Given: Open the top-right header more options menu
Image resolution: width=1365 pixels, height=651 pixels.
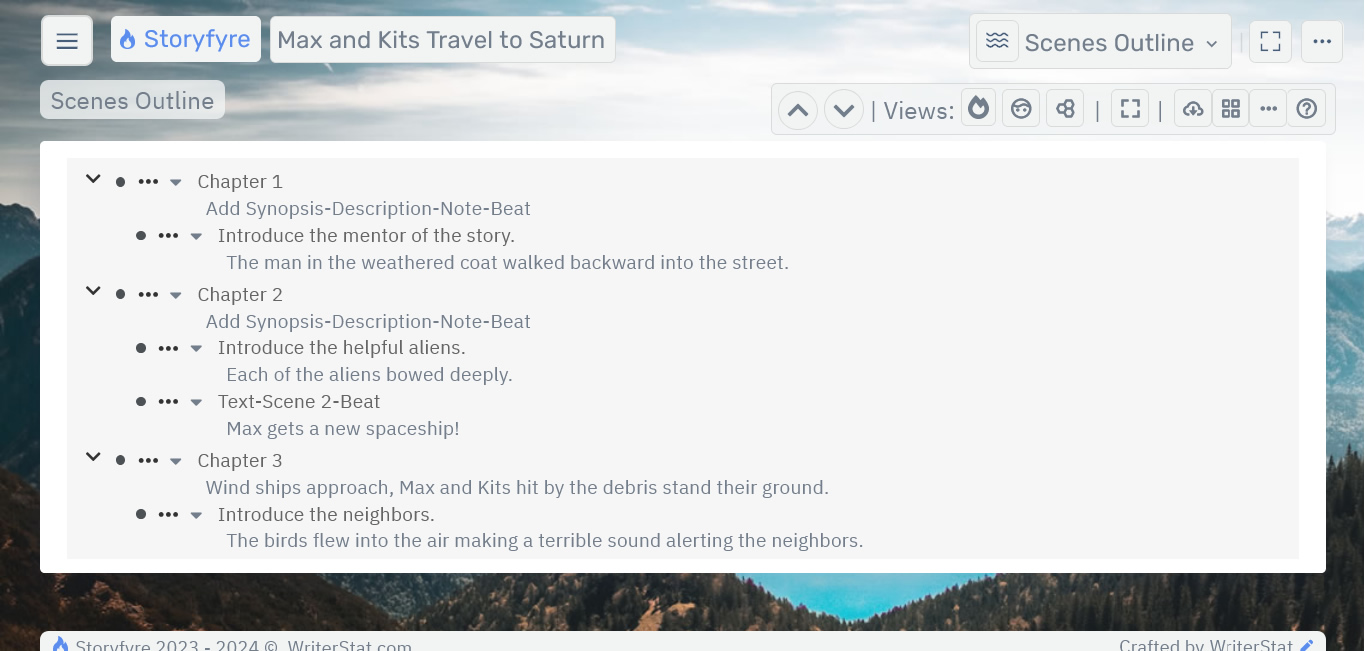Looking at the screenshot, I should [x=1322, y=42].
